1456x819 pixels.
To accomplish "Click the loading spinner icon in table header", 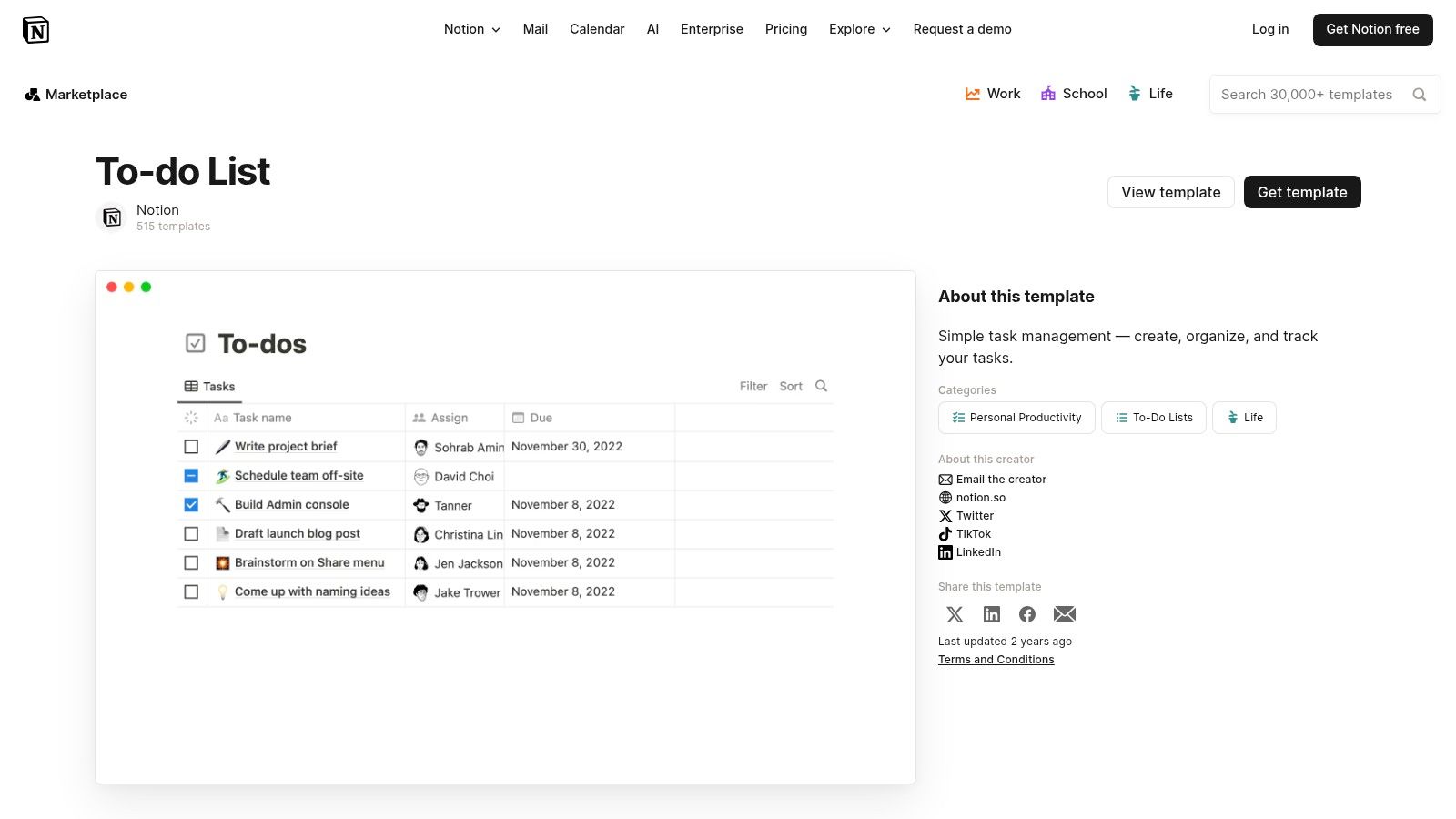I will pos(191,418).
